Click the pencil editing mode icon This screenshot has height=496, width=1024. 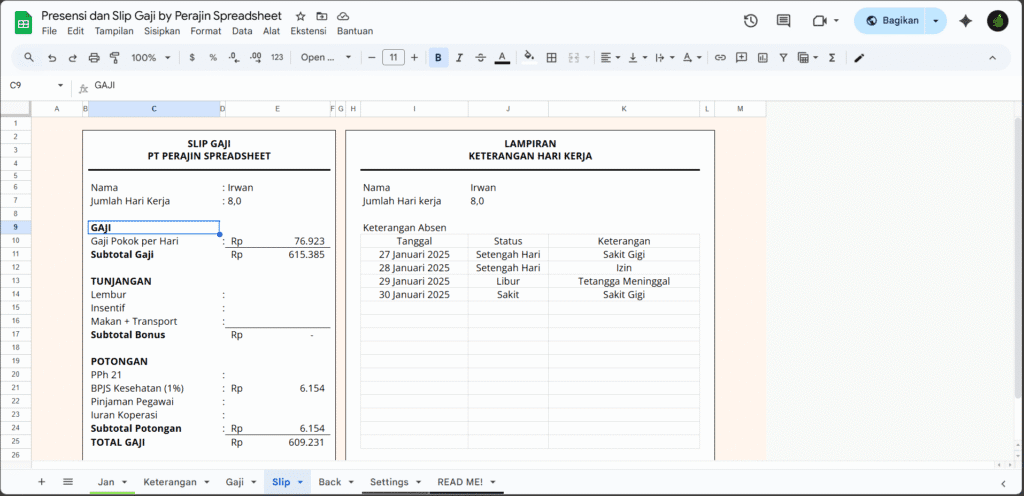click(x=859, y=57)
